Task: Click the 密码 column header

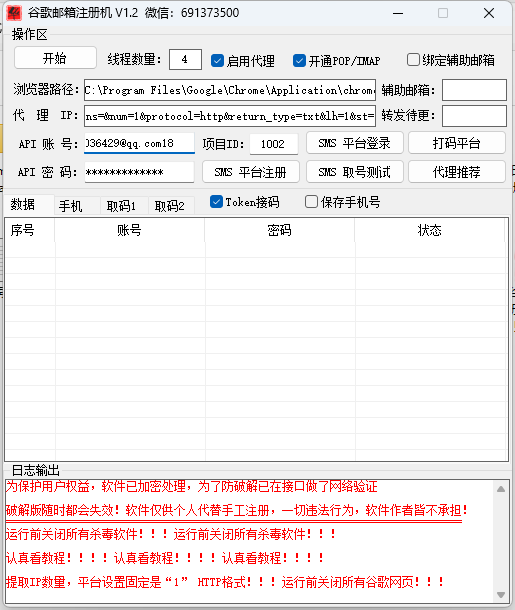Action: [x=279, y=230]
